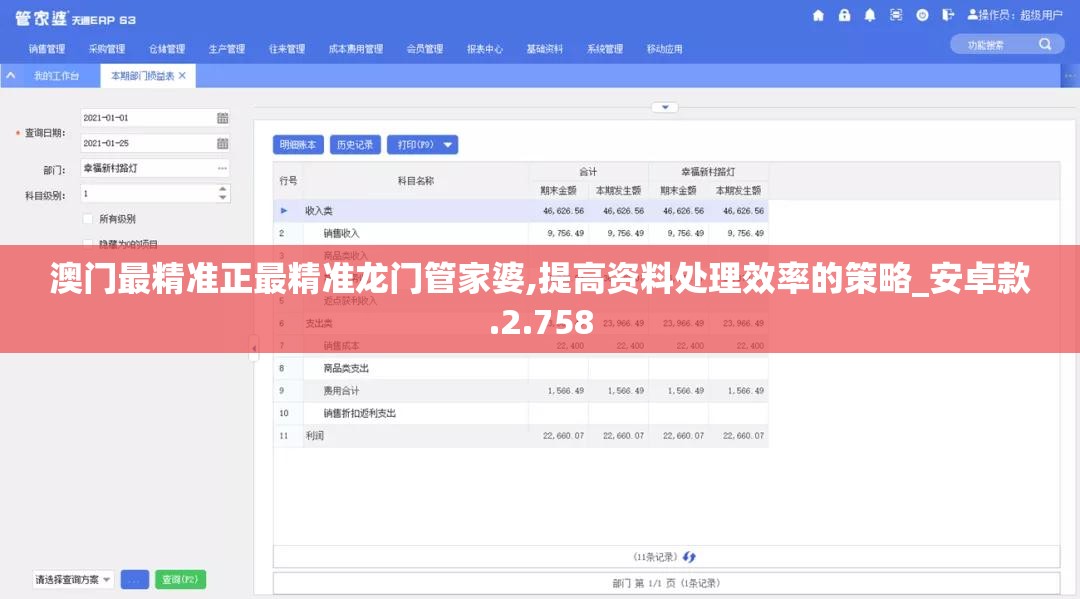Open the 销售管理 menu

point(47,49)
